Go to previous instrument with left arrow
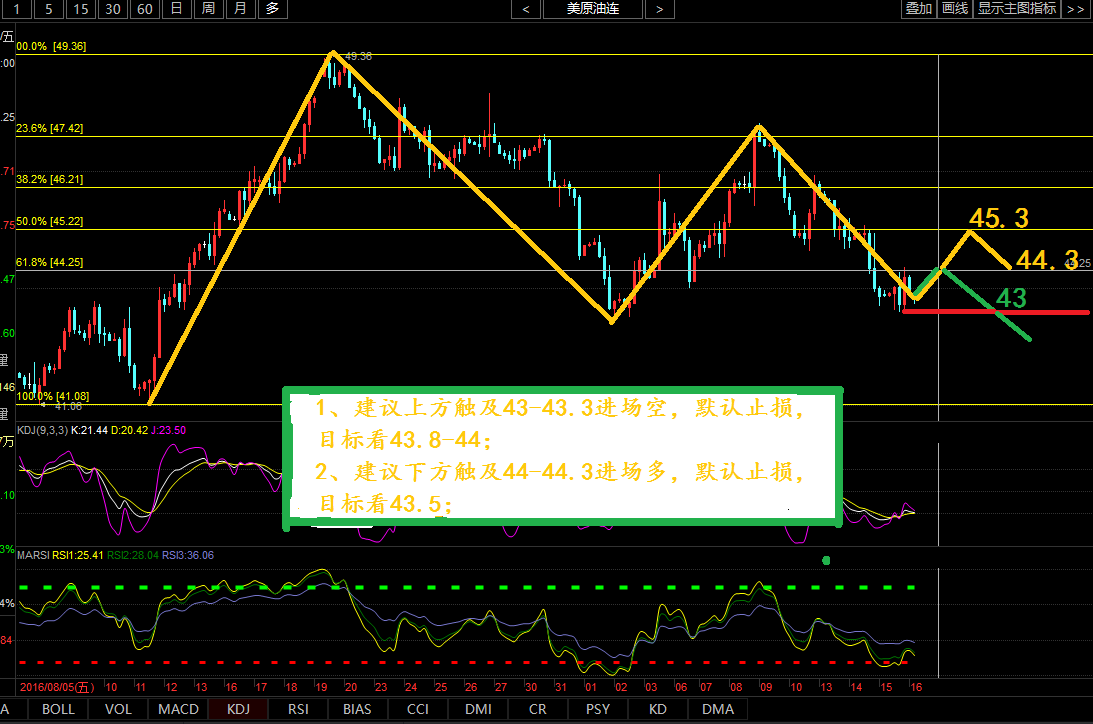The height and width of the screenshot is (724, 1093). 526,9
